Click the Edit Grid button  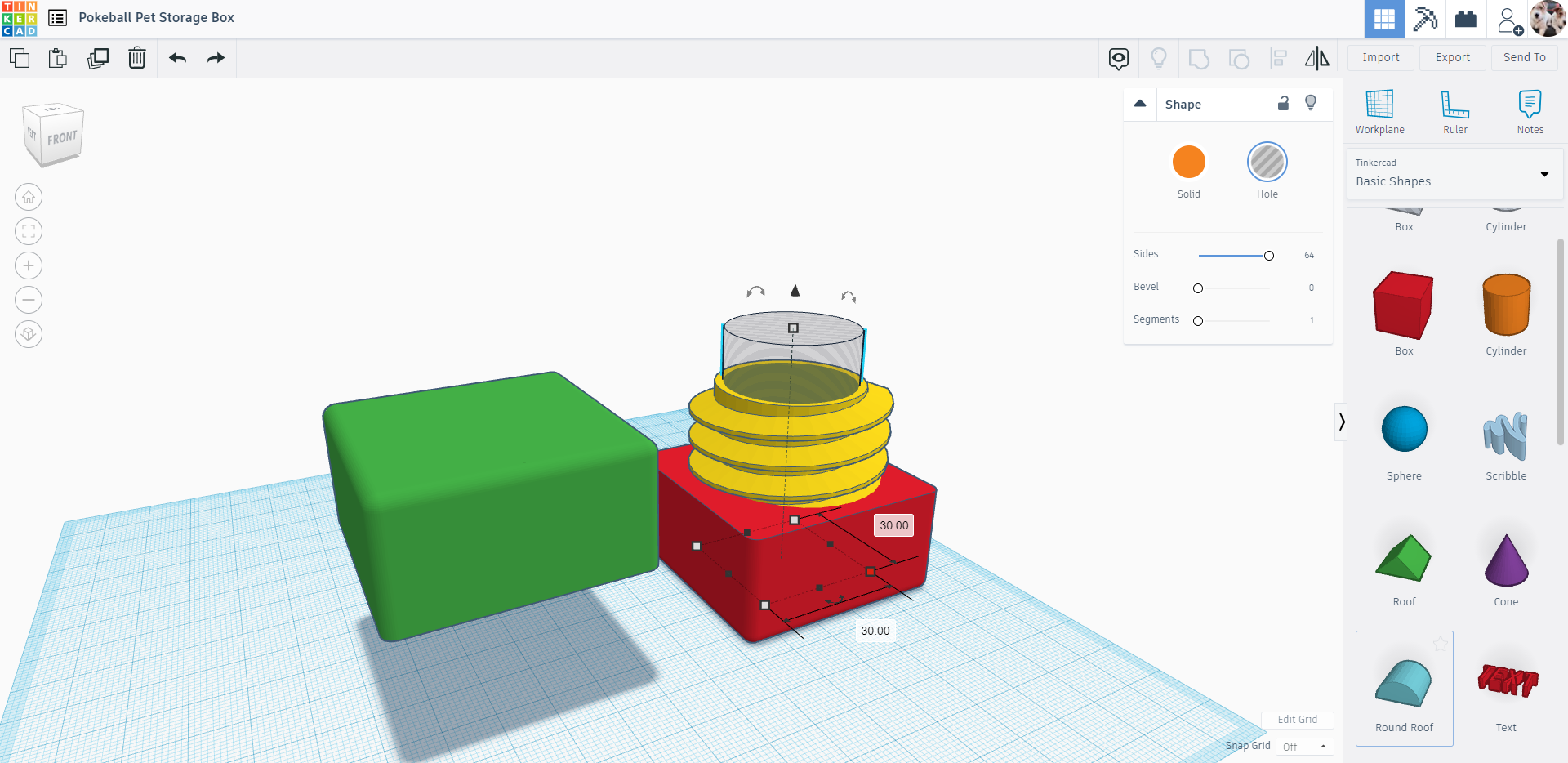[1297, 720]
